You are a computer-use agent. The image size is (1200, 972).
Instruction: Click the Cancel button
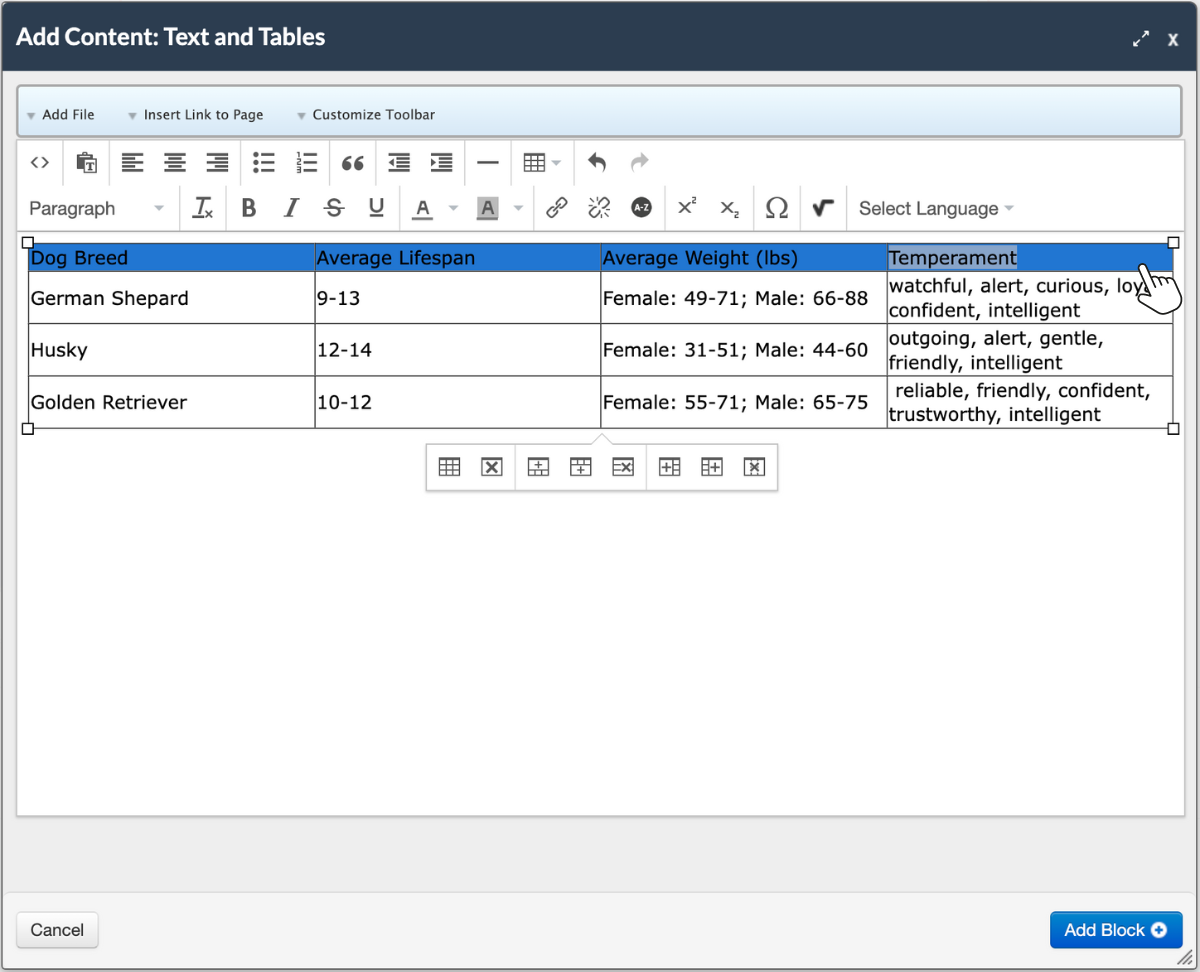coord(57,930)
